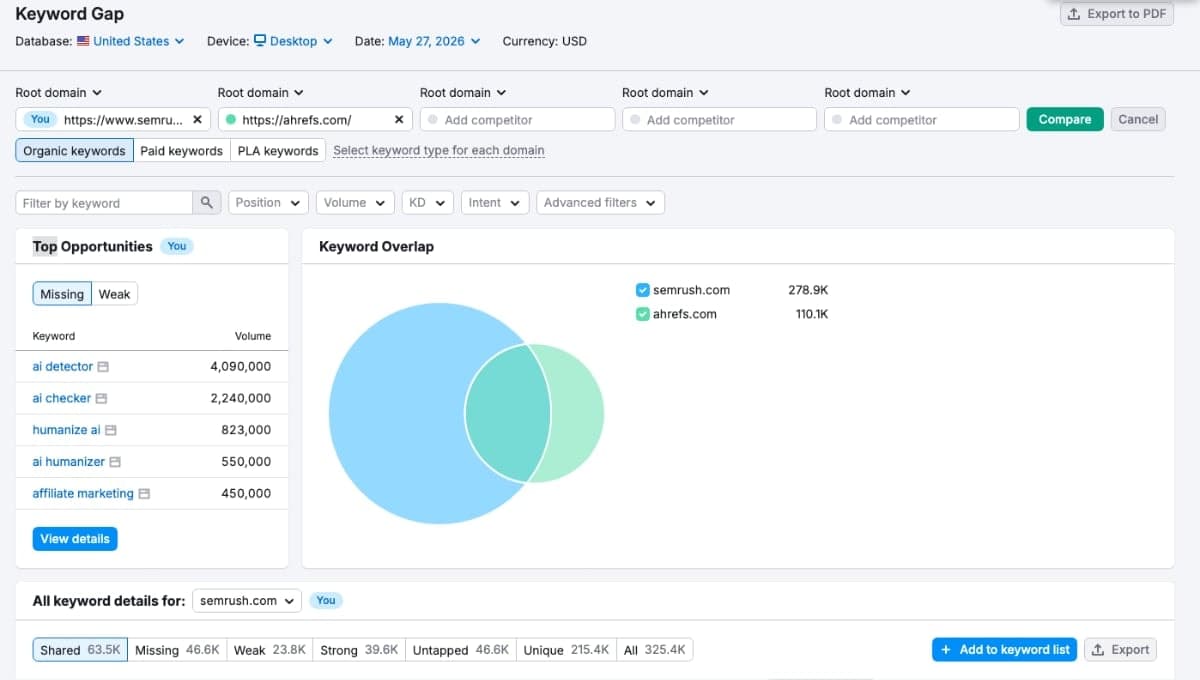Image resolution: width=1200 pixels, height=680 pixels.
Task: Expand the fourth Root domain dropdown
Action: point(665,92)
